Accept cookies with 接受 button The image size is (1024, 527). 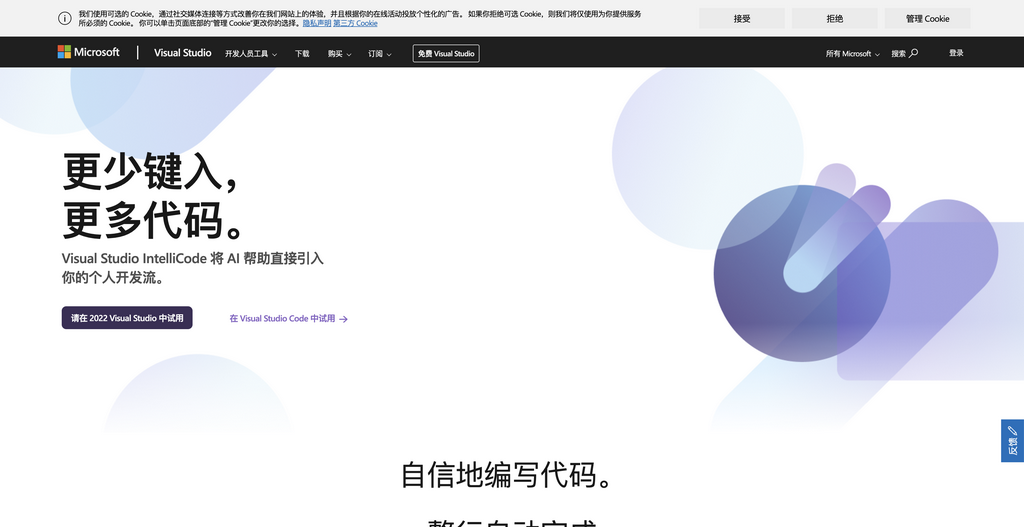(x=742, y=18)
